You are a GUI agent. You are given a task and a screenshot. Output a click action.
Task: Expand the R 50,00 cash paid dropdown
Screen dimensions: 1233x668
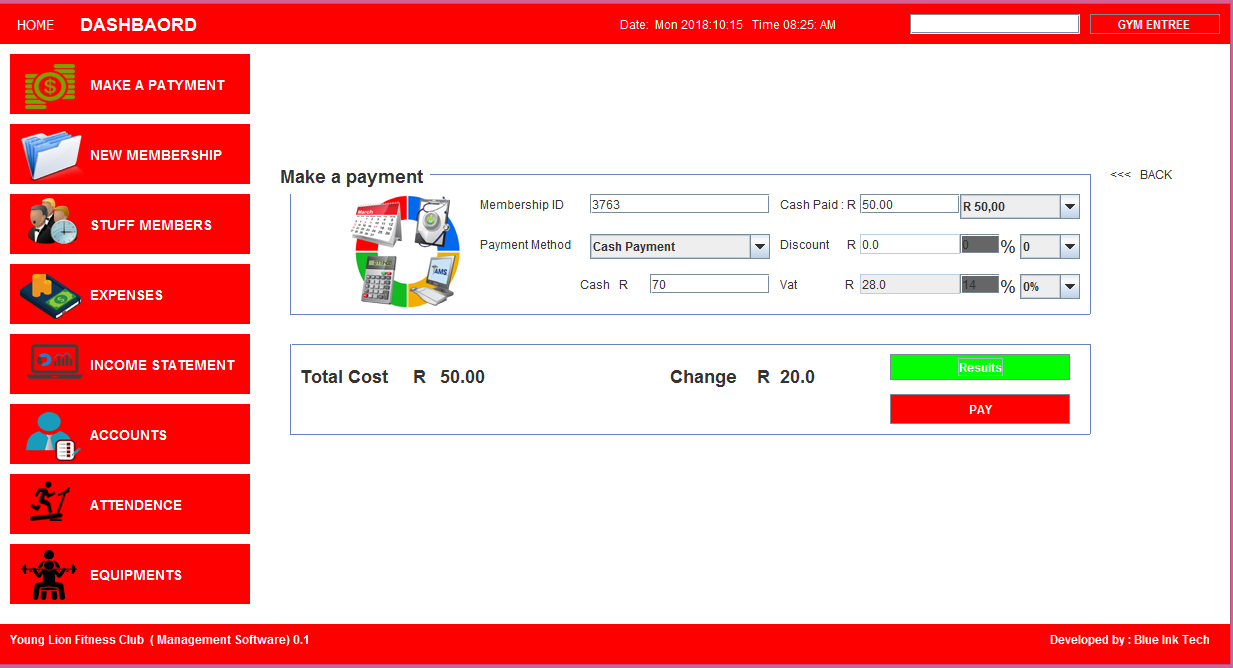[1019, 207]
